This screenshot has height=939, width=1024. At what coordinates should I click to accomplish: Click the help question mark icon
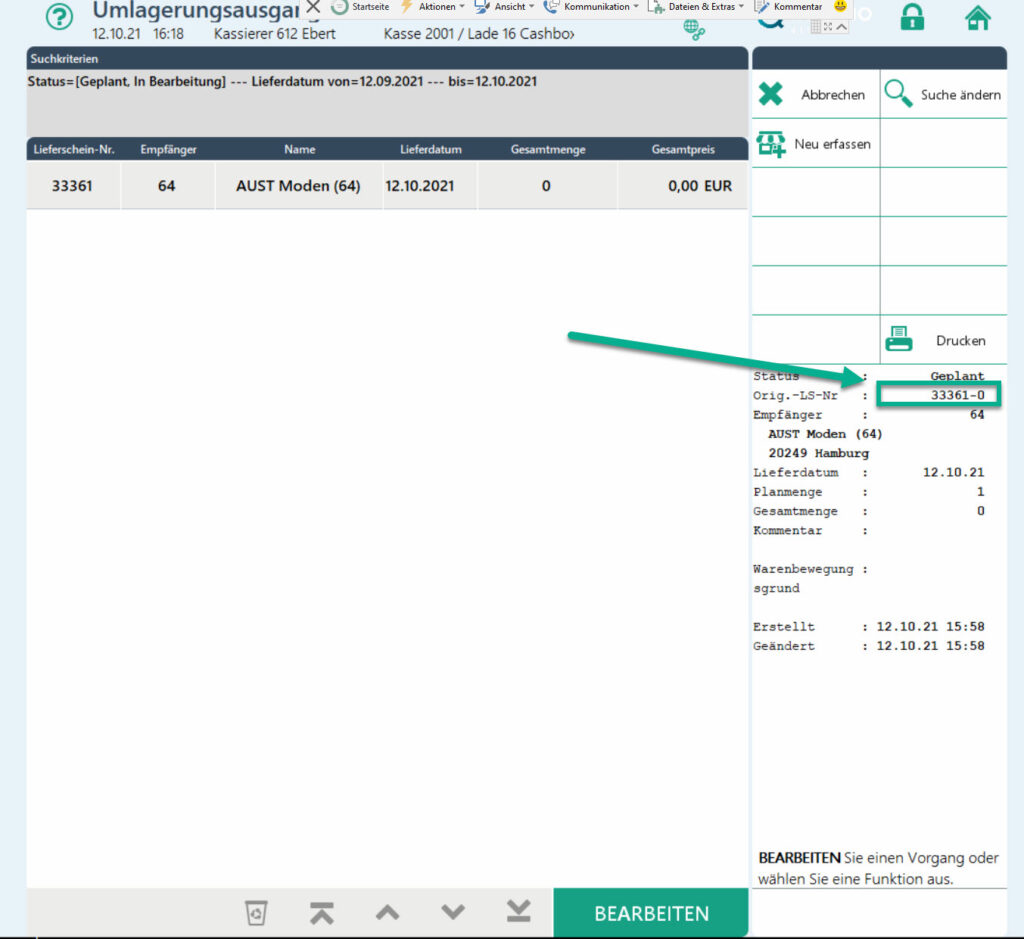(x=60, y=18)
